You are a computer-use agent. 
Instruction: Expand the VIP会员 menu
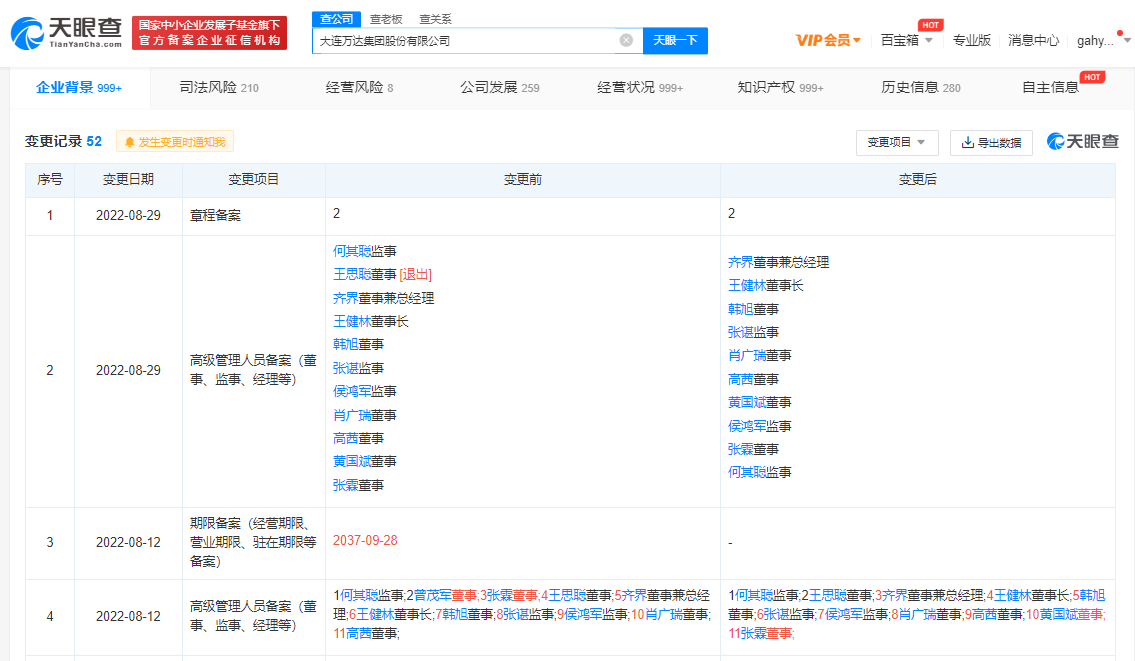pos(828,41)
